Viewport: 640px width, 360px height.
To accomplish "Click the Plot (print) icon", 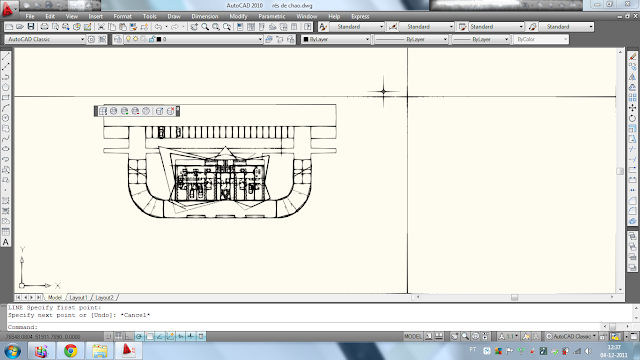I will point(44,27).
